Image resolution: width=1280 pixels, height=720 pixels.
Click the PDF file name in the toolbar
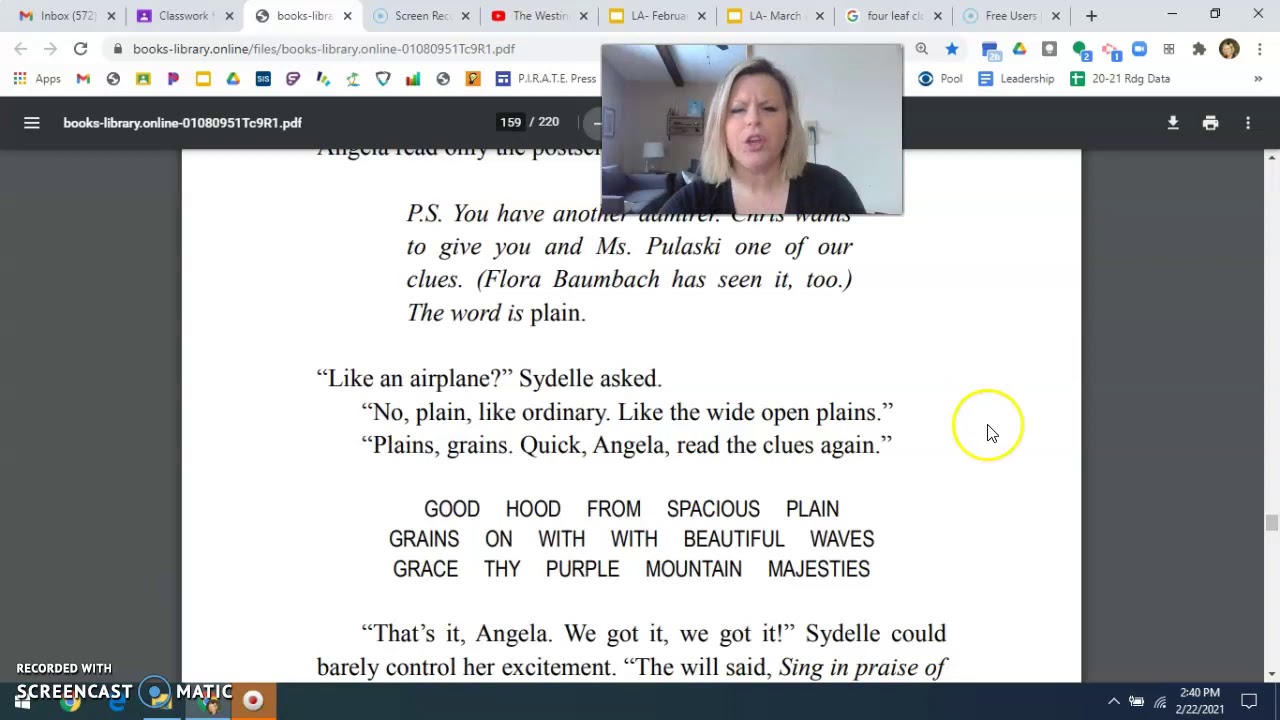click(183, 123)
